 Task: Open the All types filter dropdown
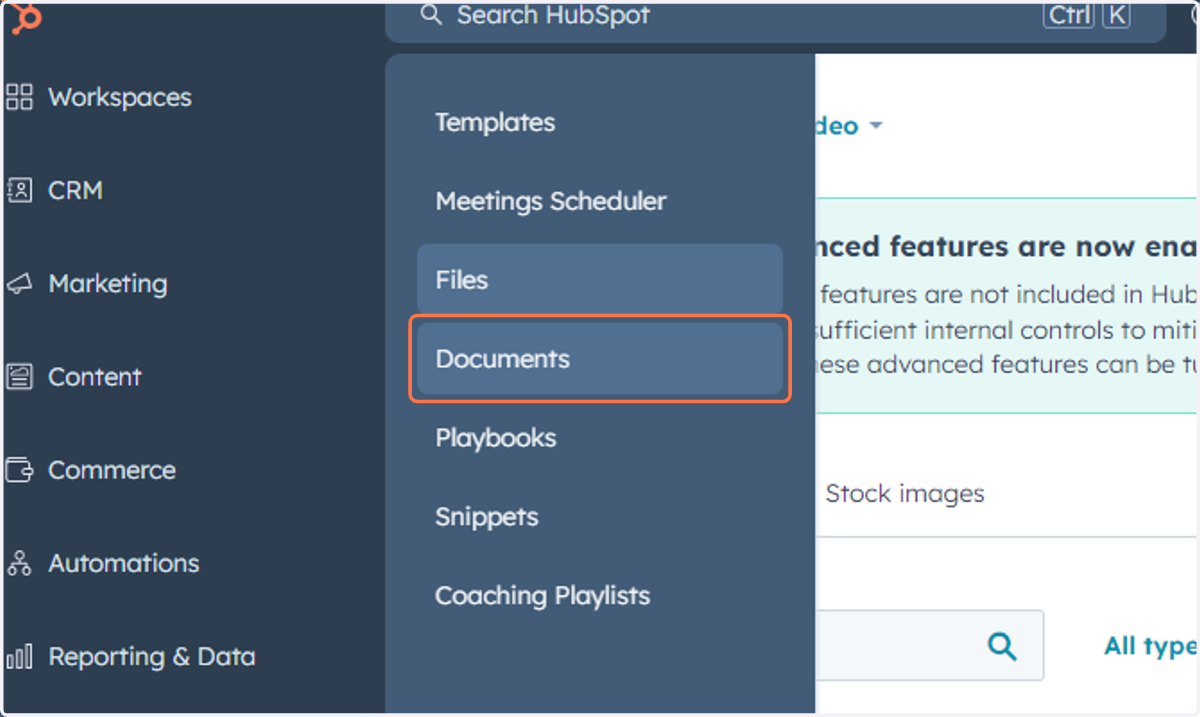click(1150, 646)
